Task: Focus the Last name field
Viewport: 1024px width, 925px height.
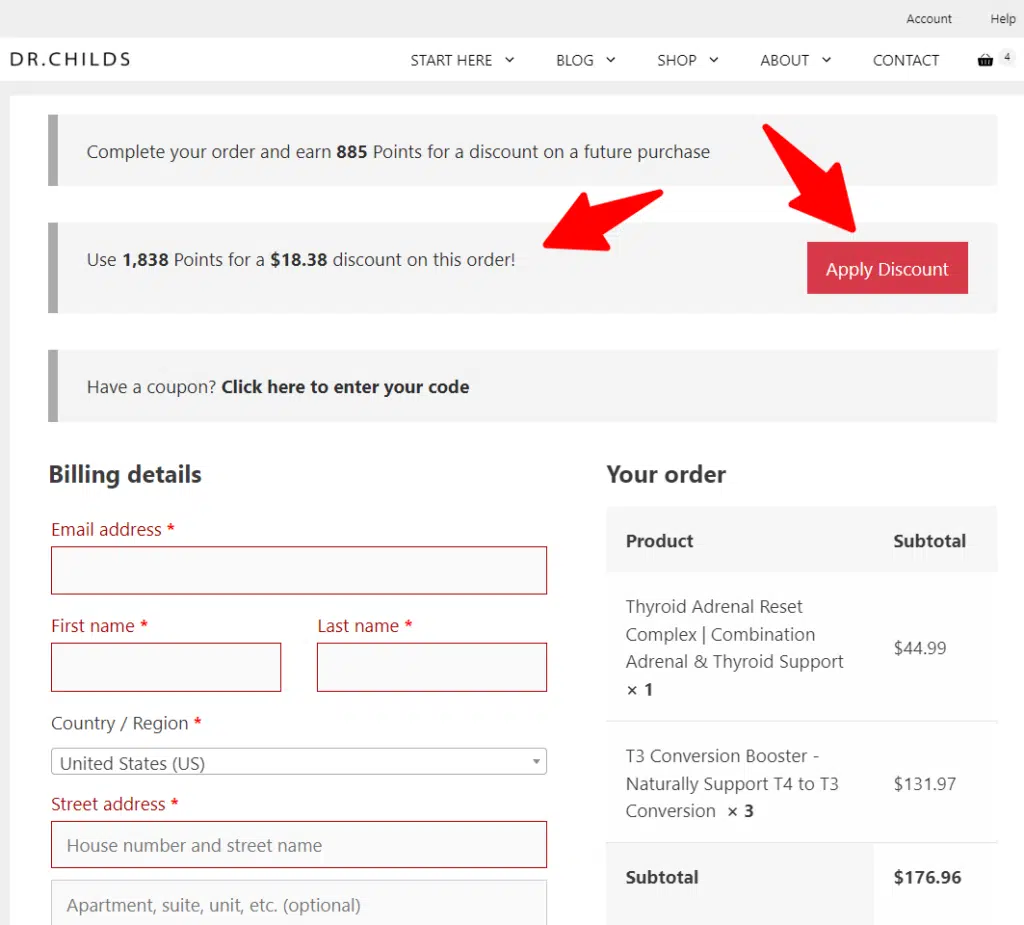Action: coord(432,667)
